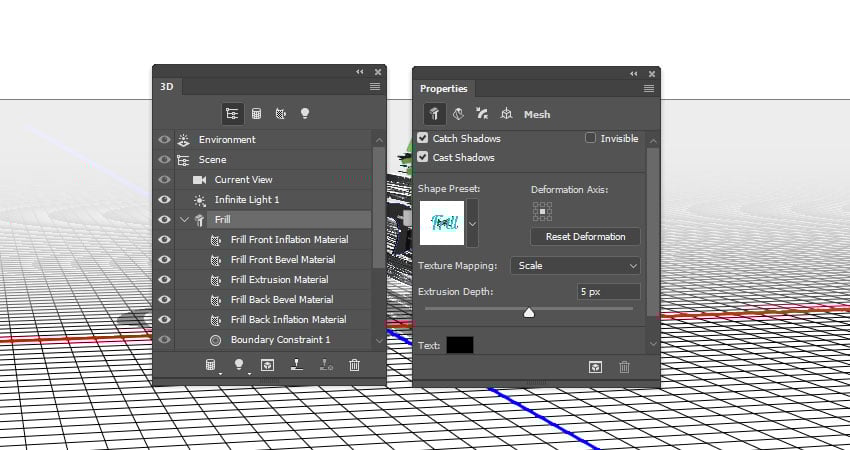Hide Infinite Light 1 eye
Viewport: 850px width, 450px height.
coord(164,200)
